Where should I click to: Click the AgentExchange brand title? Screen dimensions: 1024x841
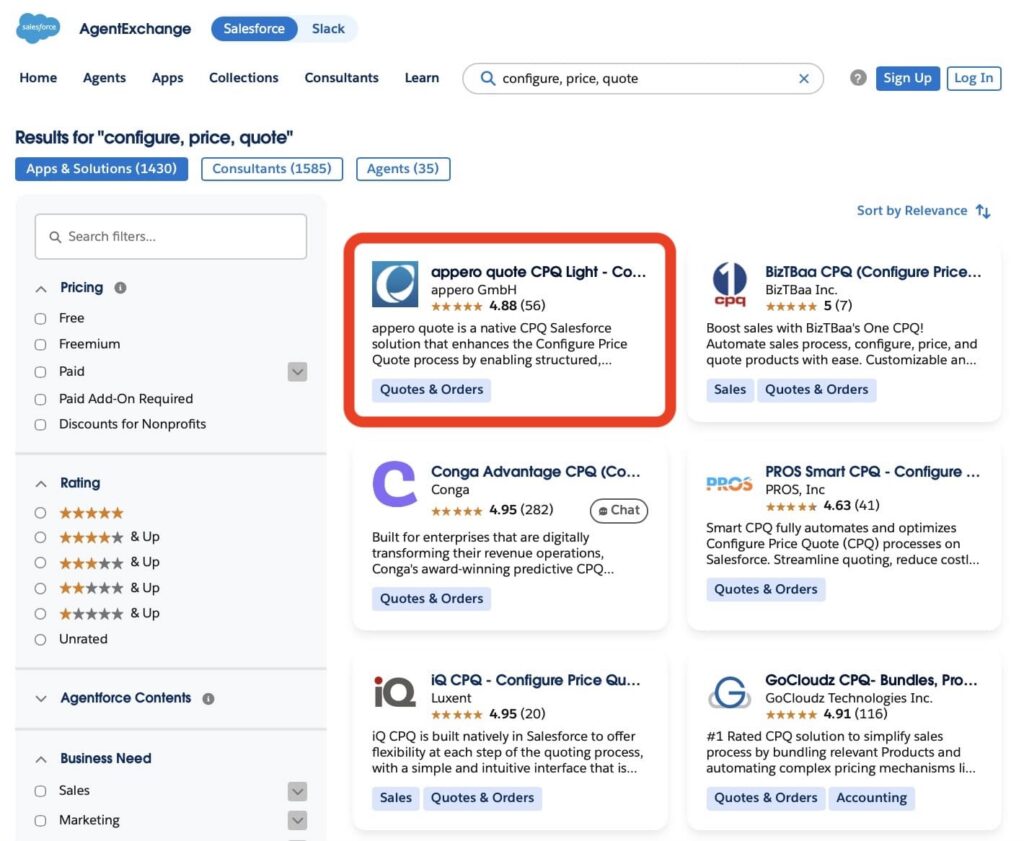click(x=135, y=29)
